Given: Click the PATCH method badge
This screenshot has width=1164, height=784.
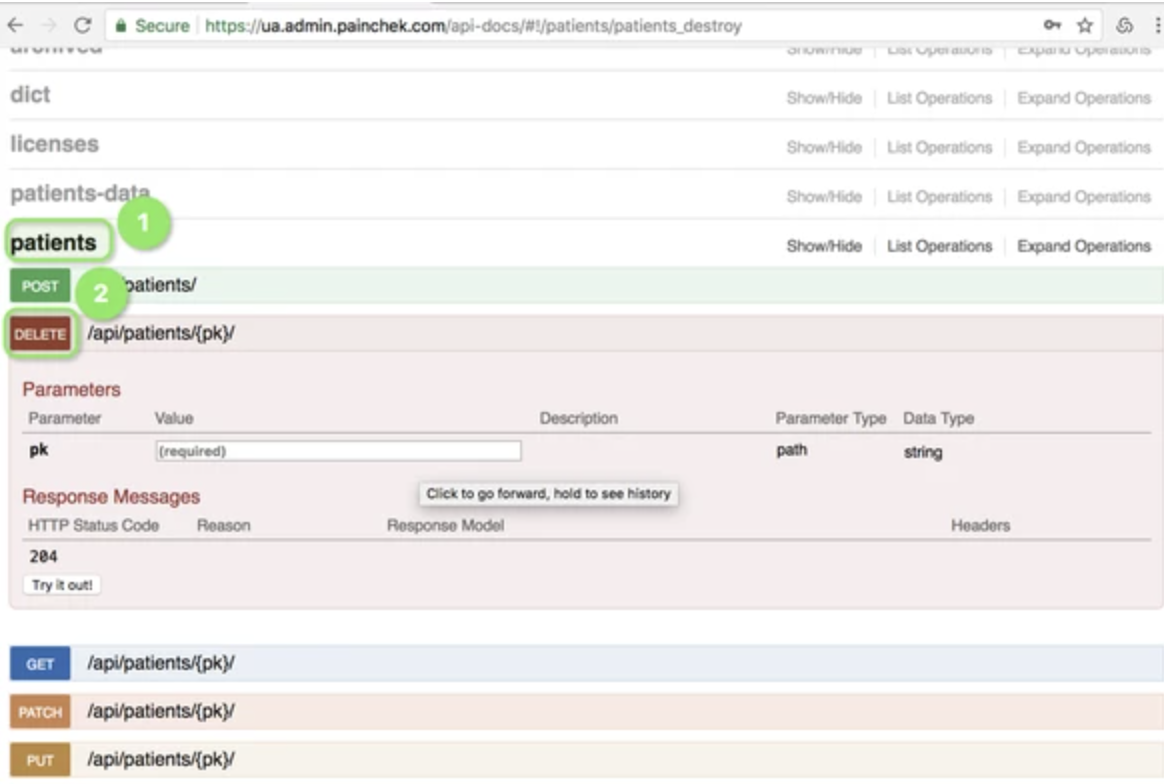Looking at the screenshot, I should tap(40, 712).
